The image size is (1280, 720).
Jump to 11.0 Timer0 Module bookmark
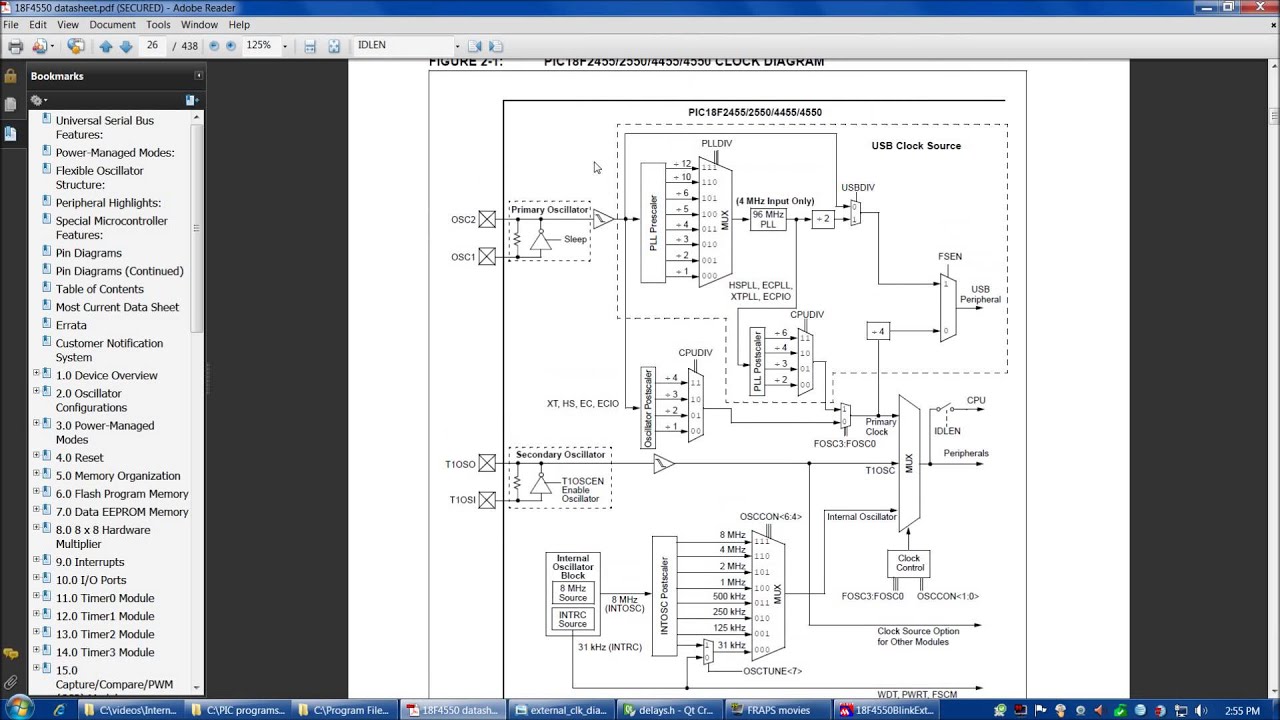click(x=105, y=598)
